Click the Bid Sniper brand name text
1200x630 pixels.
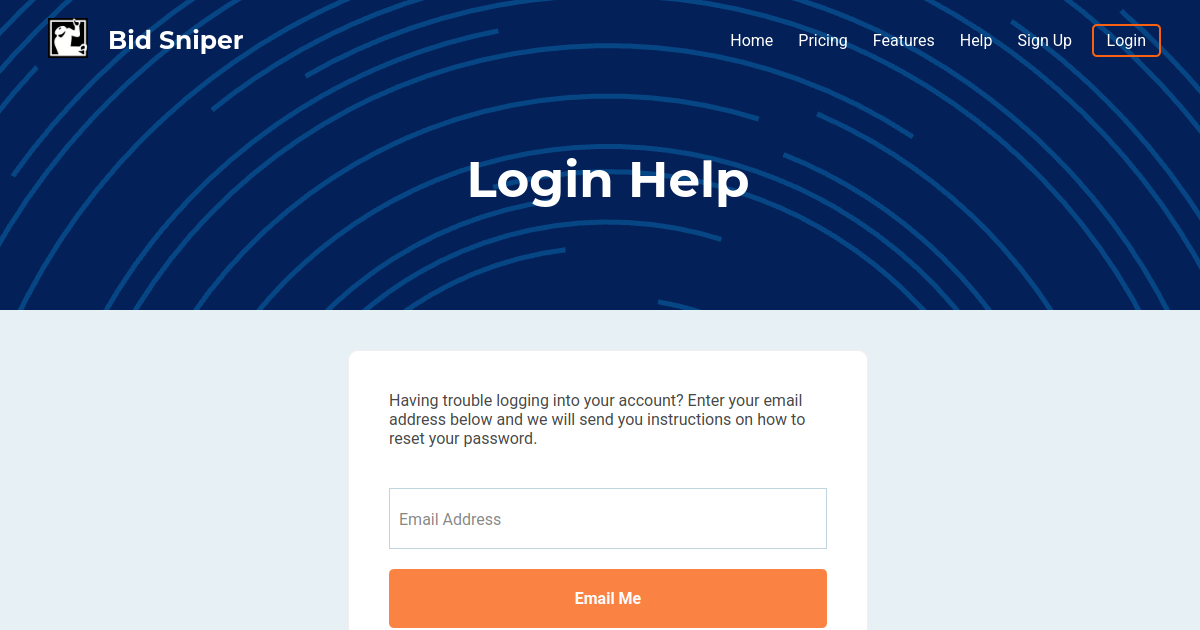click(176, 40)
